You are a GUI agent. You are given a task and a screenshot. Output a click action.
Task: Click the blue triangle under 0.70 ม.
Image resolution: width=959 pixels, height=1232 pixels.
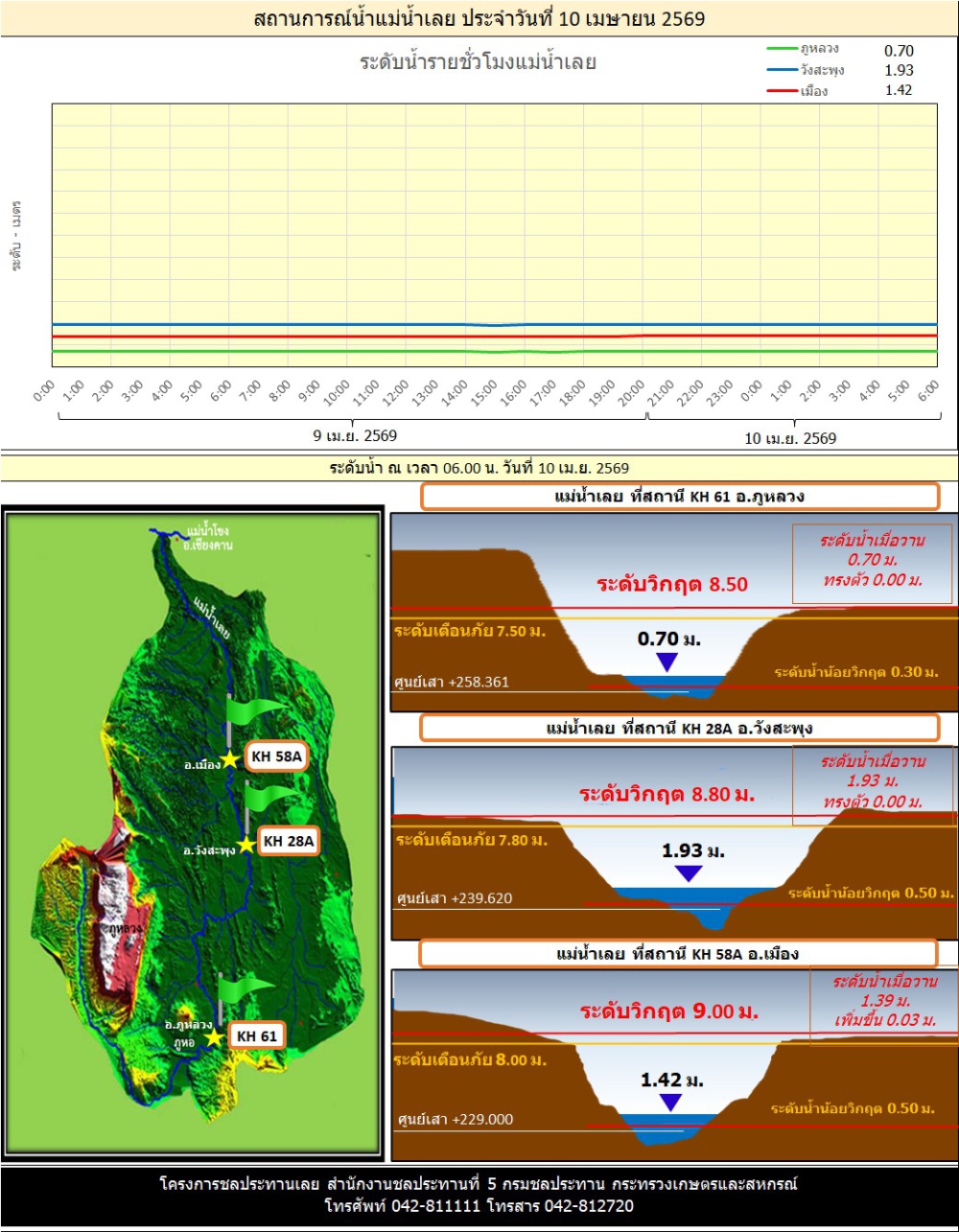pos(667,662)
